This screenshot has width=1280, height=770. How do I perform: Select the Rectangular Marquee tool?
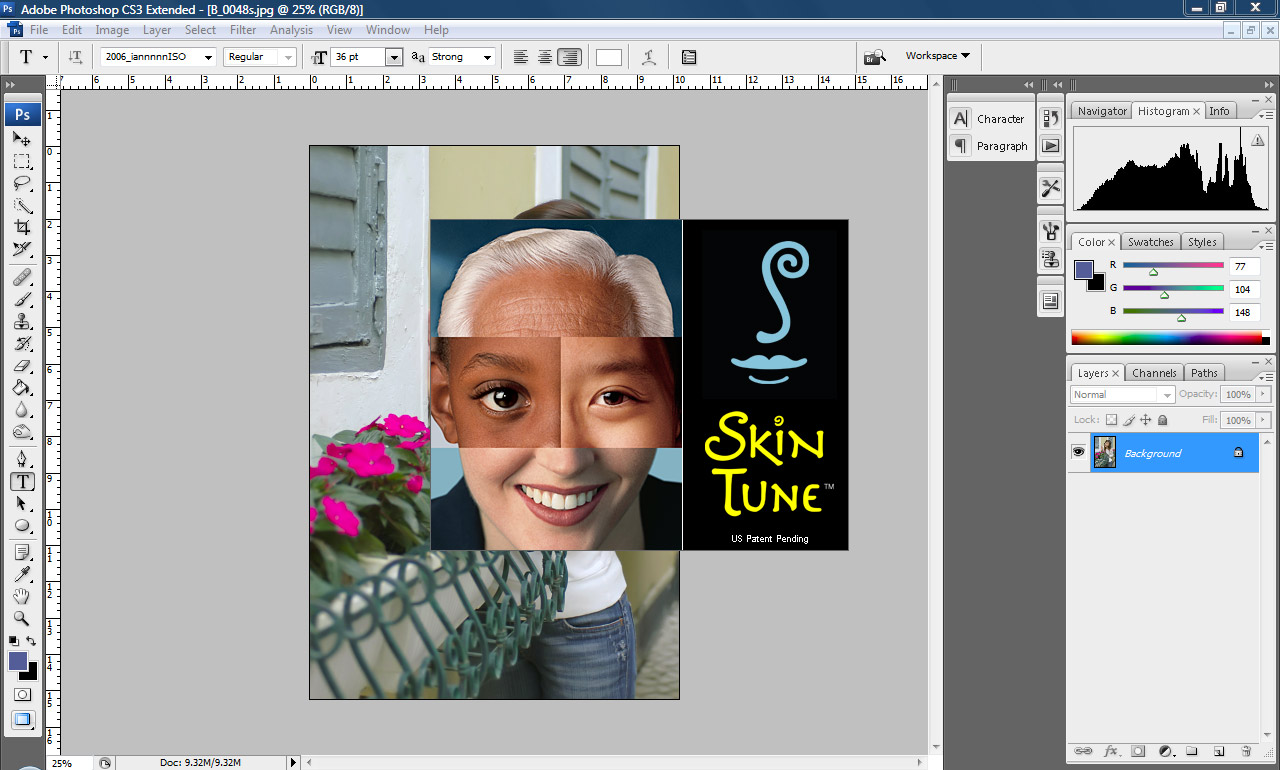pos(22,161)
